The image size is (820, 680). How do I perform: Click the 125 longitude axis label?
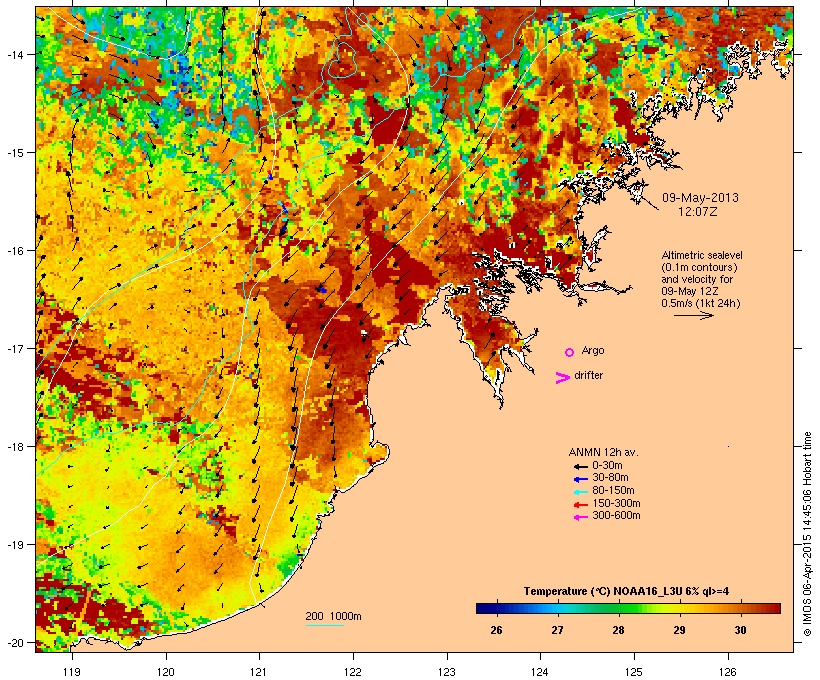(x=634, y=672)
